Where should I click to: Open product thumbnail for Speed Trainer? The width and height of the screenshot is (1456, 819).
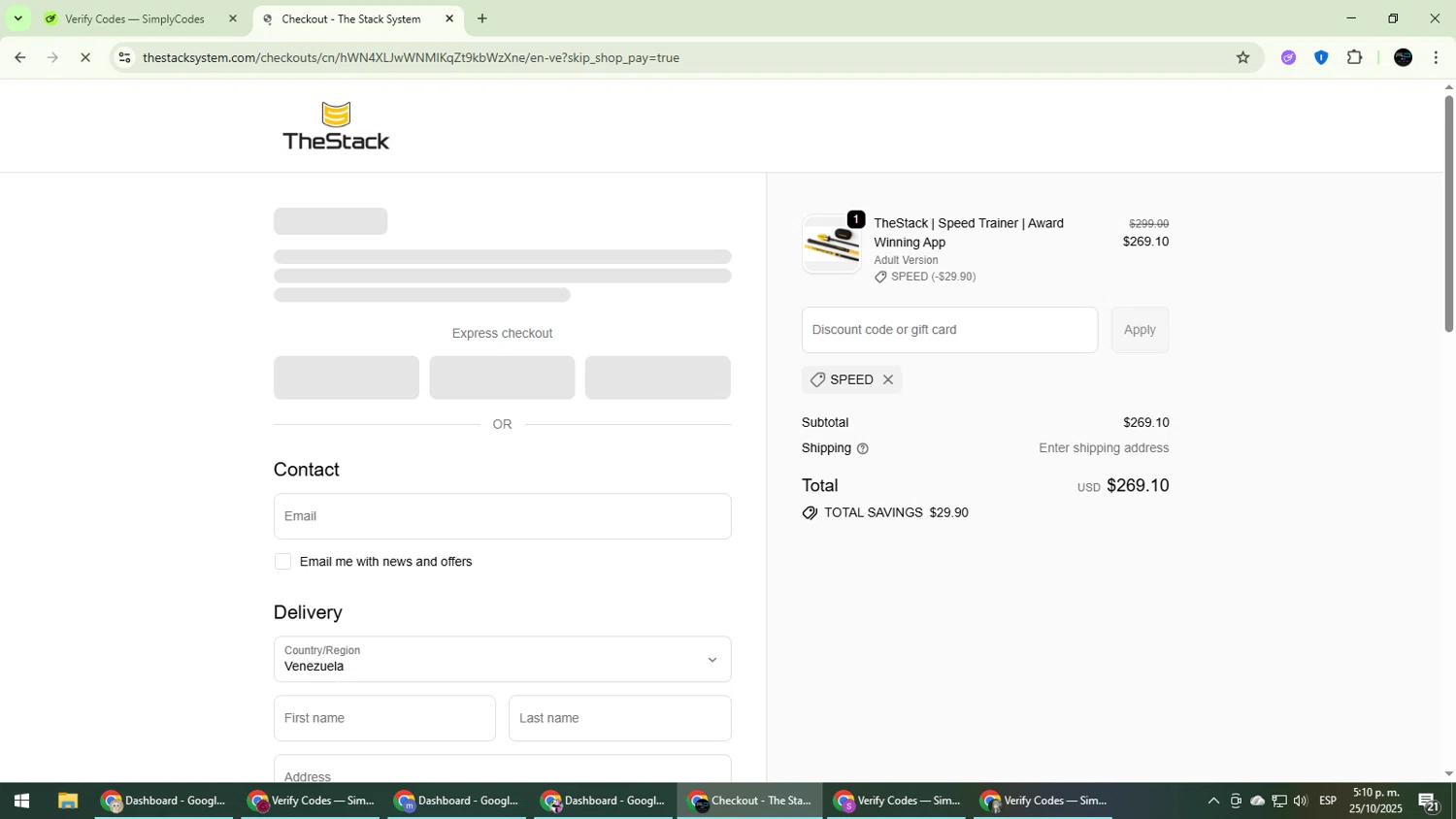click(832, 244)
